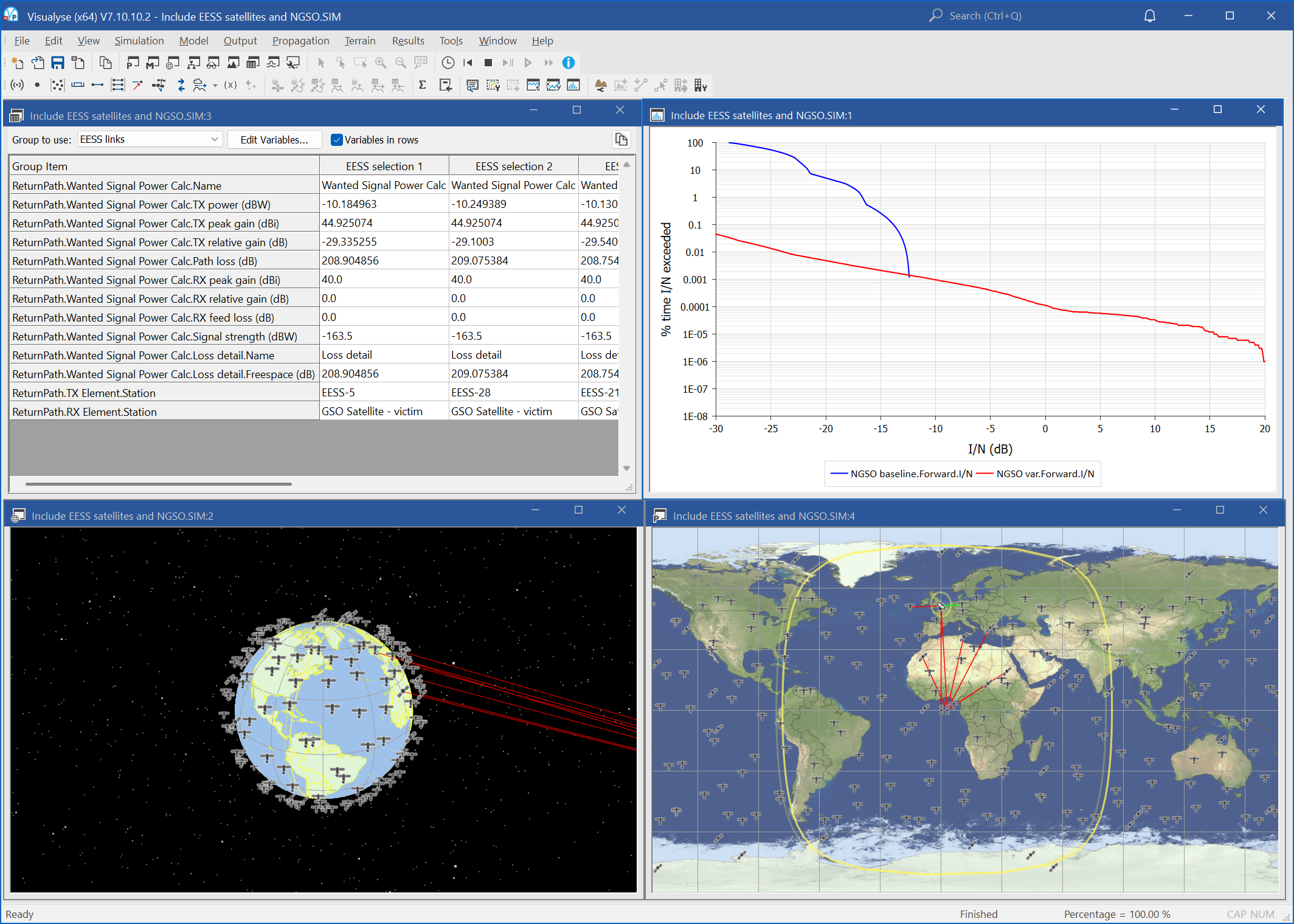Screen dimensions: 1294x924
Task: Click the ReturnPath.RX Element.Station row label
Action: click(164, 412)
